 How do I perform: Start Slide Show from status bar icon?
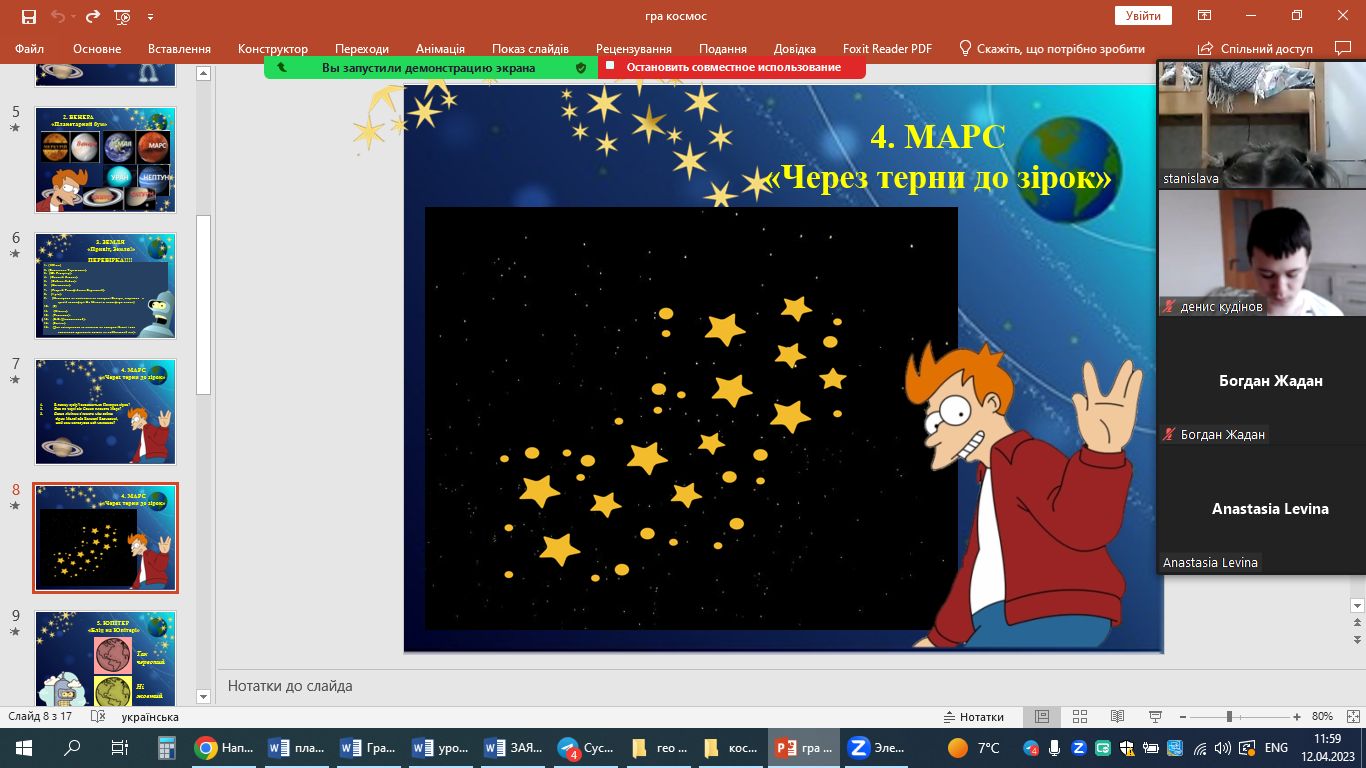[1157, 717]
